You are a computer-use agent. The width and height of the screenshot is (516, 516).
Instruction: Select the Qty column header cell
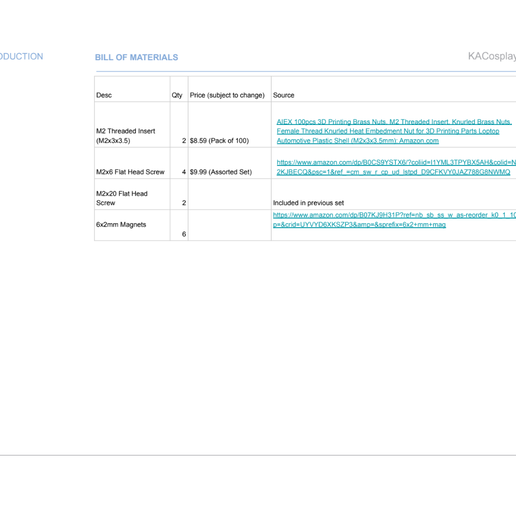click(x=179, y=89)
